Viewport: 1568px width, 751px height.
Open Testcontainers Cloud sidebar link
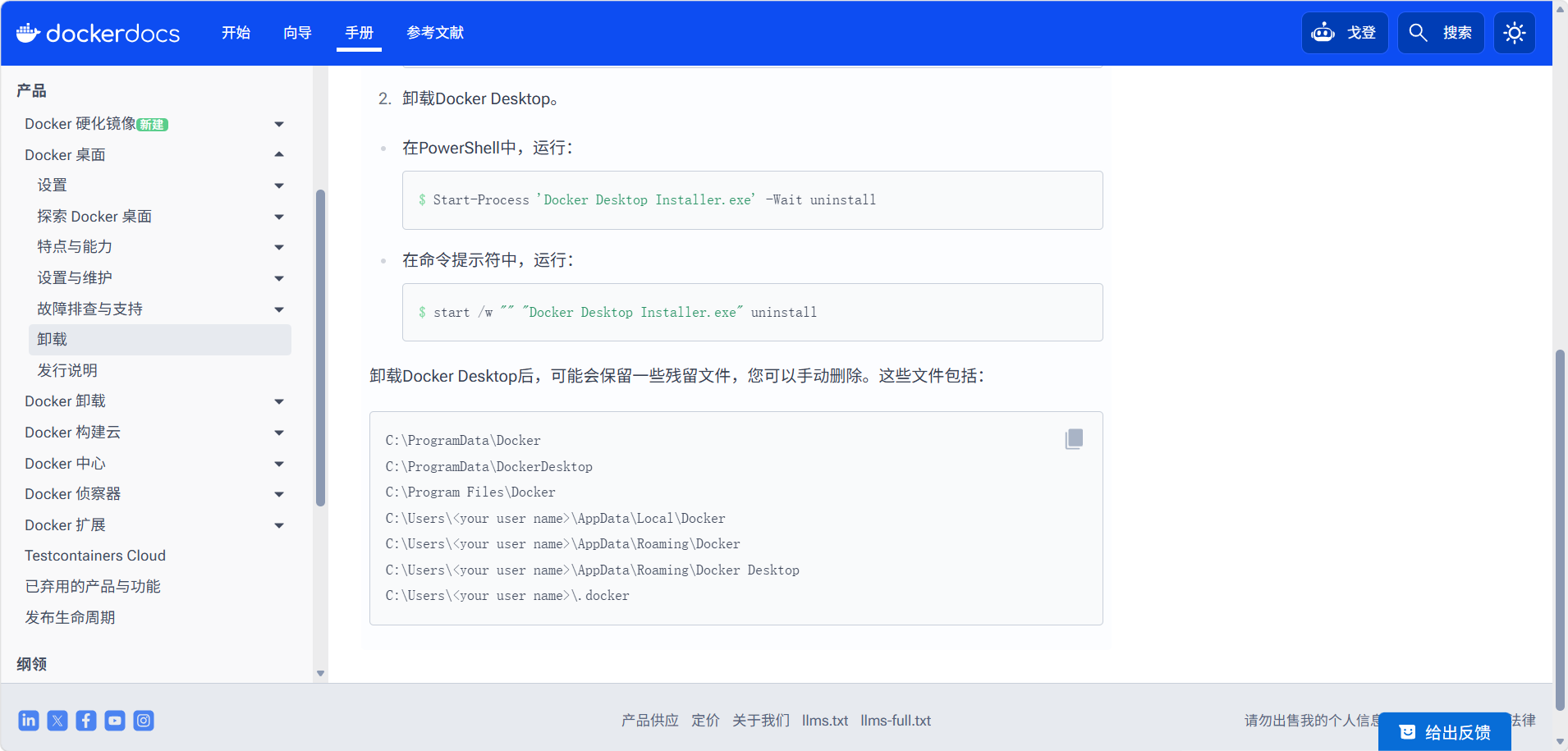[x=95, y=556]
